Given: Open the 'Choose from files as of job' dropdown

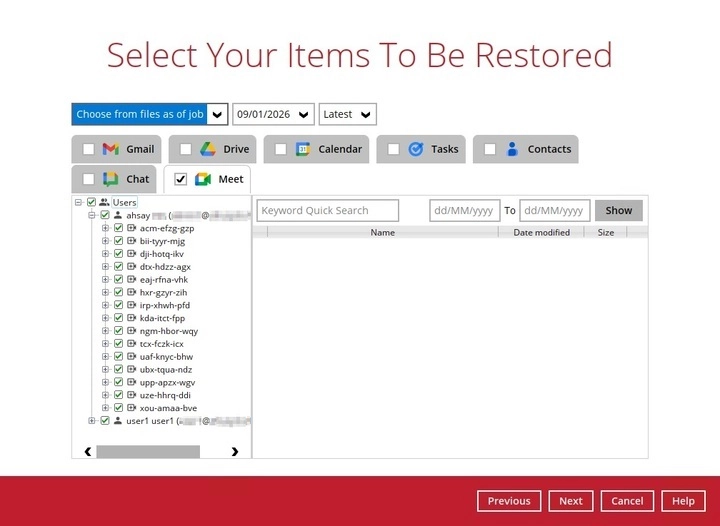Looking at the screenshot, I should pos(217,114).
